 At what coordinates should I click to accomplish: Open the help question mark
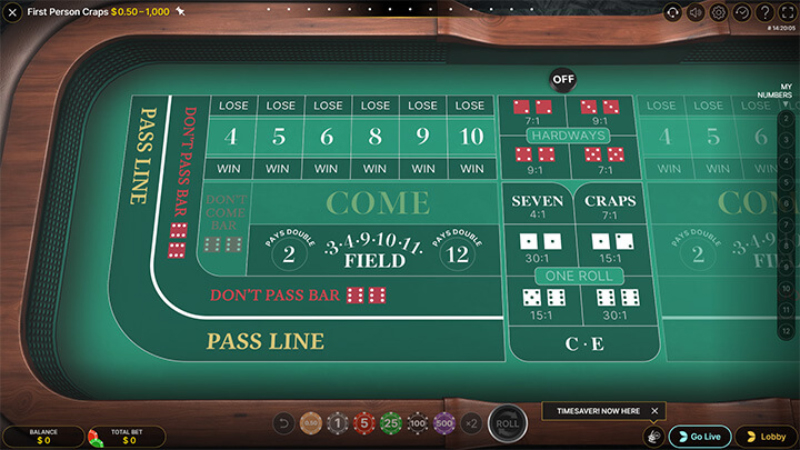click(765, 13)
